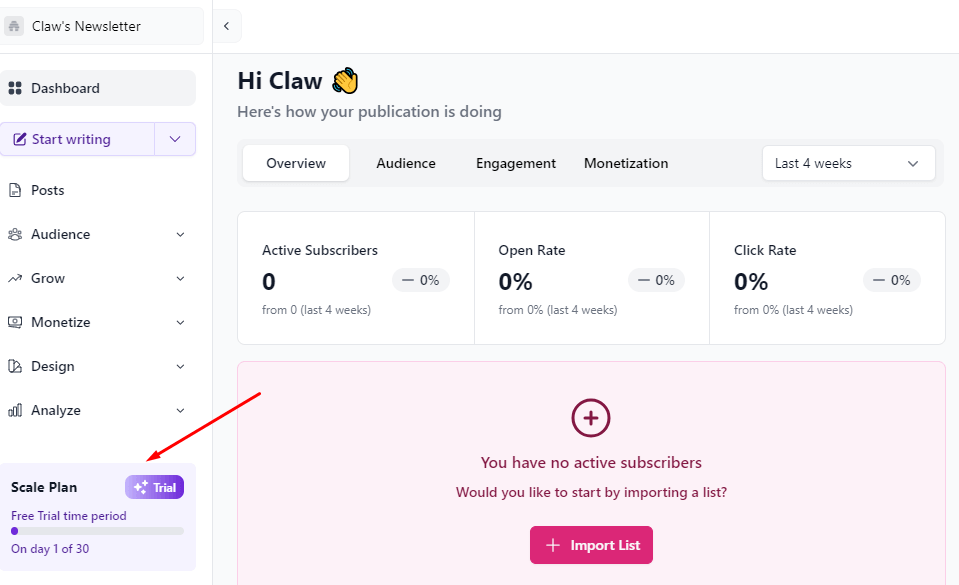Click the Audience people icon
Viewport: 959px width, 585px height.
[15, 234]
